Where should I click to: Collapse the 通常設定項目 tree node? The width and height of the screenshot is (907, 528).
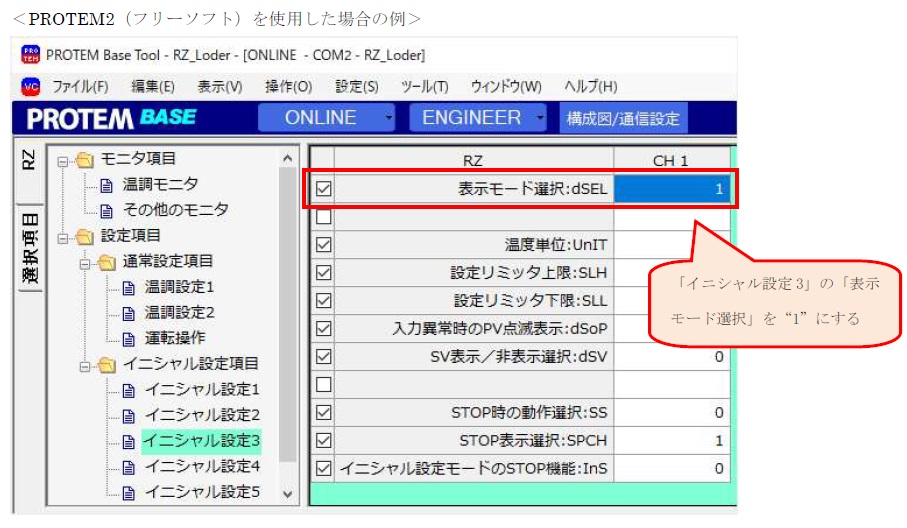pos(84,264)
